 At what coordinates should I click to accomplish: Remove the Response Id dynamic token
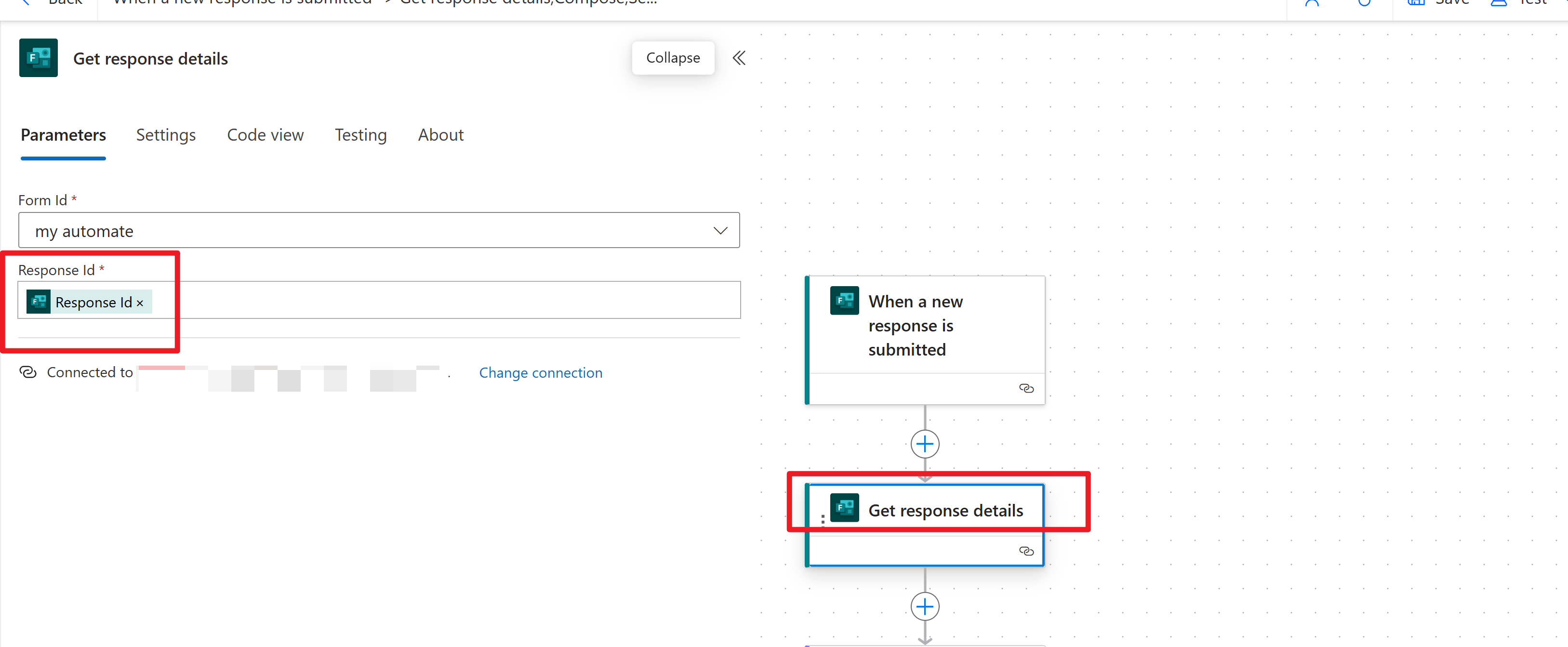(140, 303)
